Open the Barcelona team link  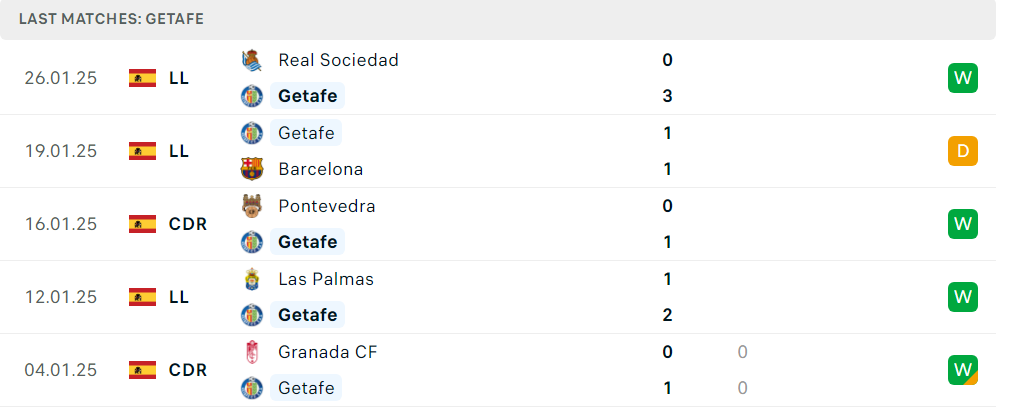[x=320, y=169]
